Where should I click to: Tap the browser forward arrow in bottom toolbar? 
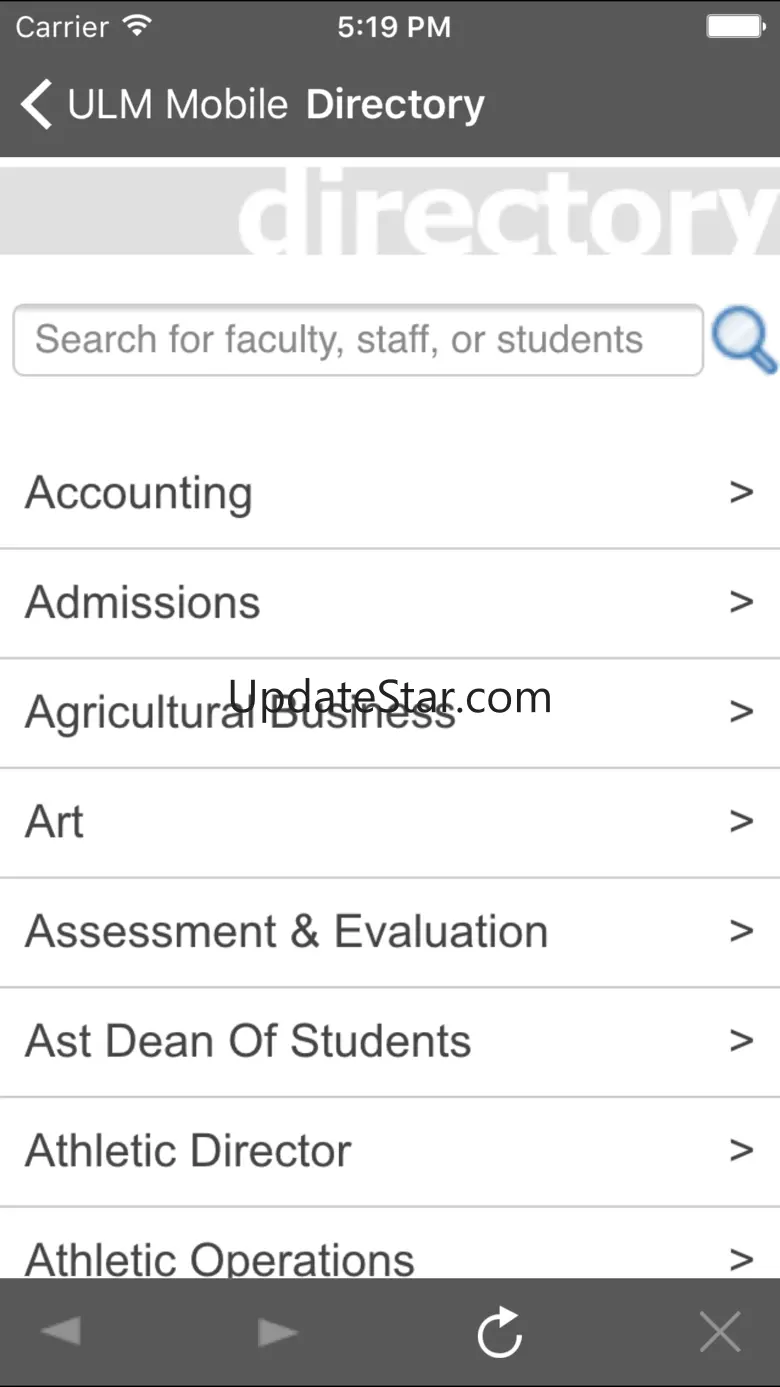(277, 1332)
